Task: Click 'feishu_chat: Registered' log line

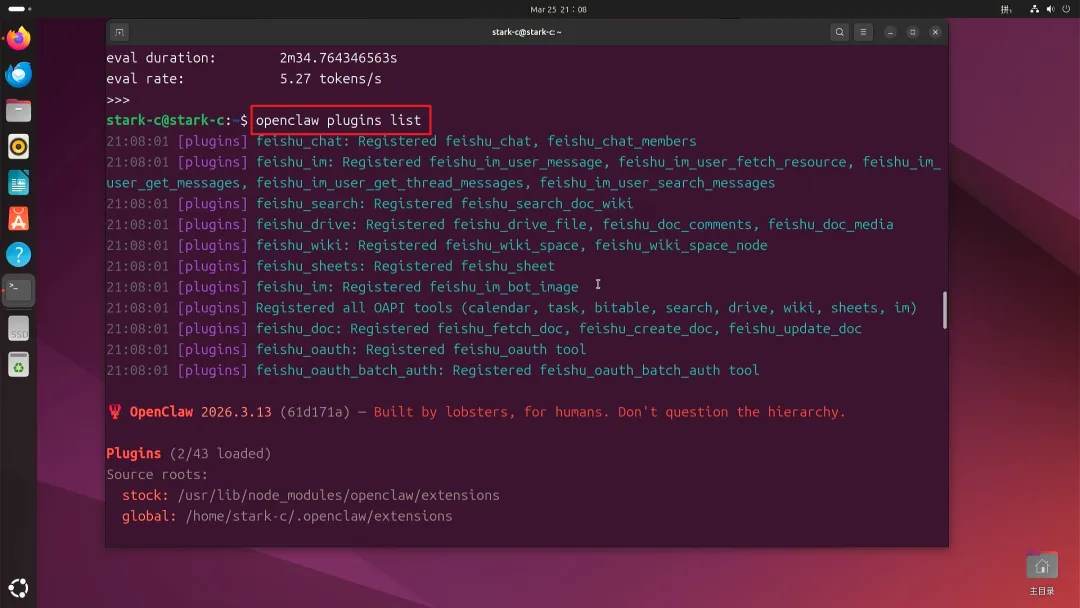Action: coord(402,141)
